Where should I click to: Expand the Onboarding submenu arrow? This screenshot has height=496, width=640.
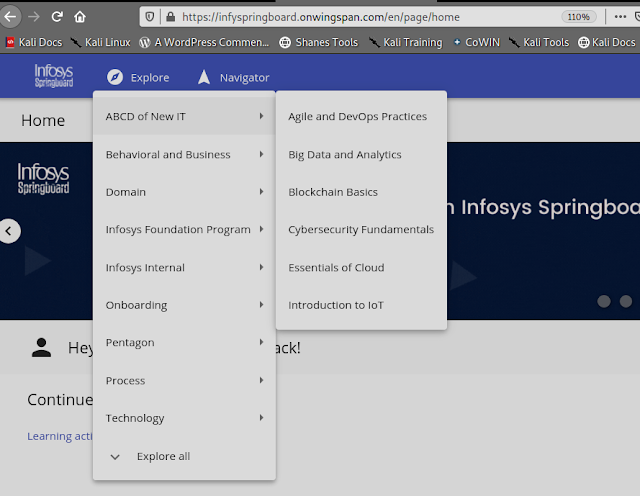tap(261, 305)
